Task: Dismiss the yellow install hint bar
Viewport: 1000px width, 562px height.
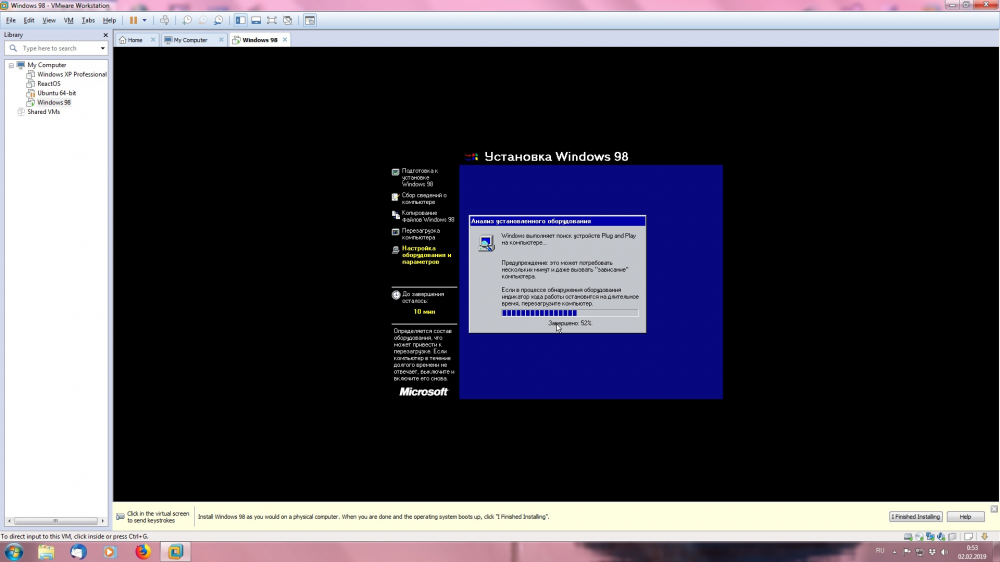Action: click(994, 508)
